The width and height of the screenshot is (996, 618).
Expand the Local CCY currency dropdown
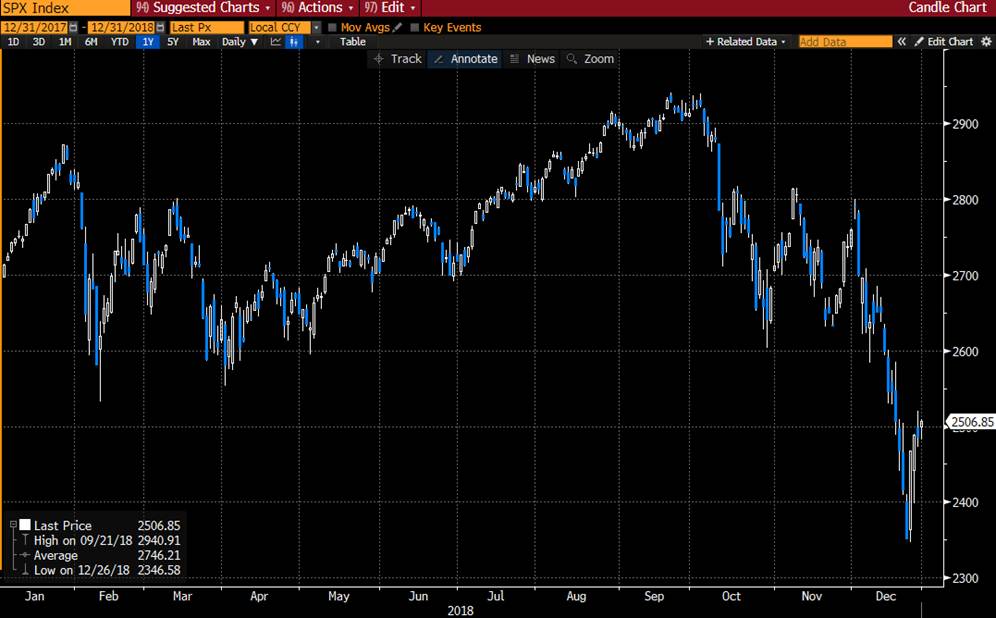(x=284, y=28)
